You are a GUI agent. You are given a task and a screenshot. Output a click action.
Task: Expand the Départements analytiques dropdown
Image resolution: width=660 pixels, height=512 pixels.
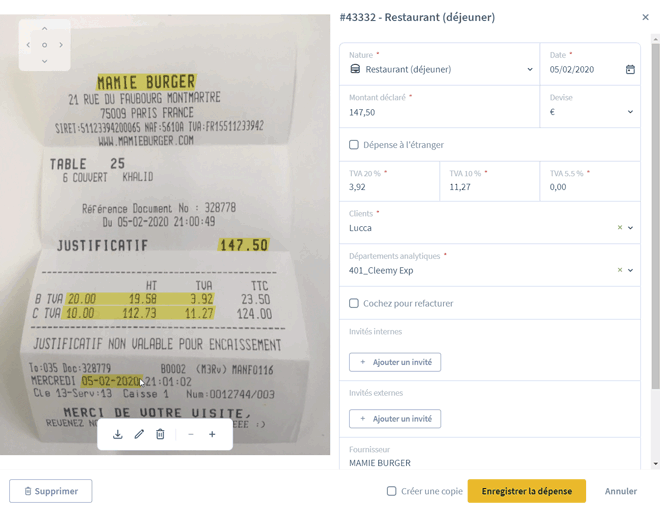tap(630, 270)
